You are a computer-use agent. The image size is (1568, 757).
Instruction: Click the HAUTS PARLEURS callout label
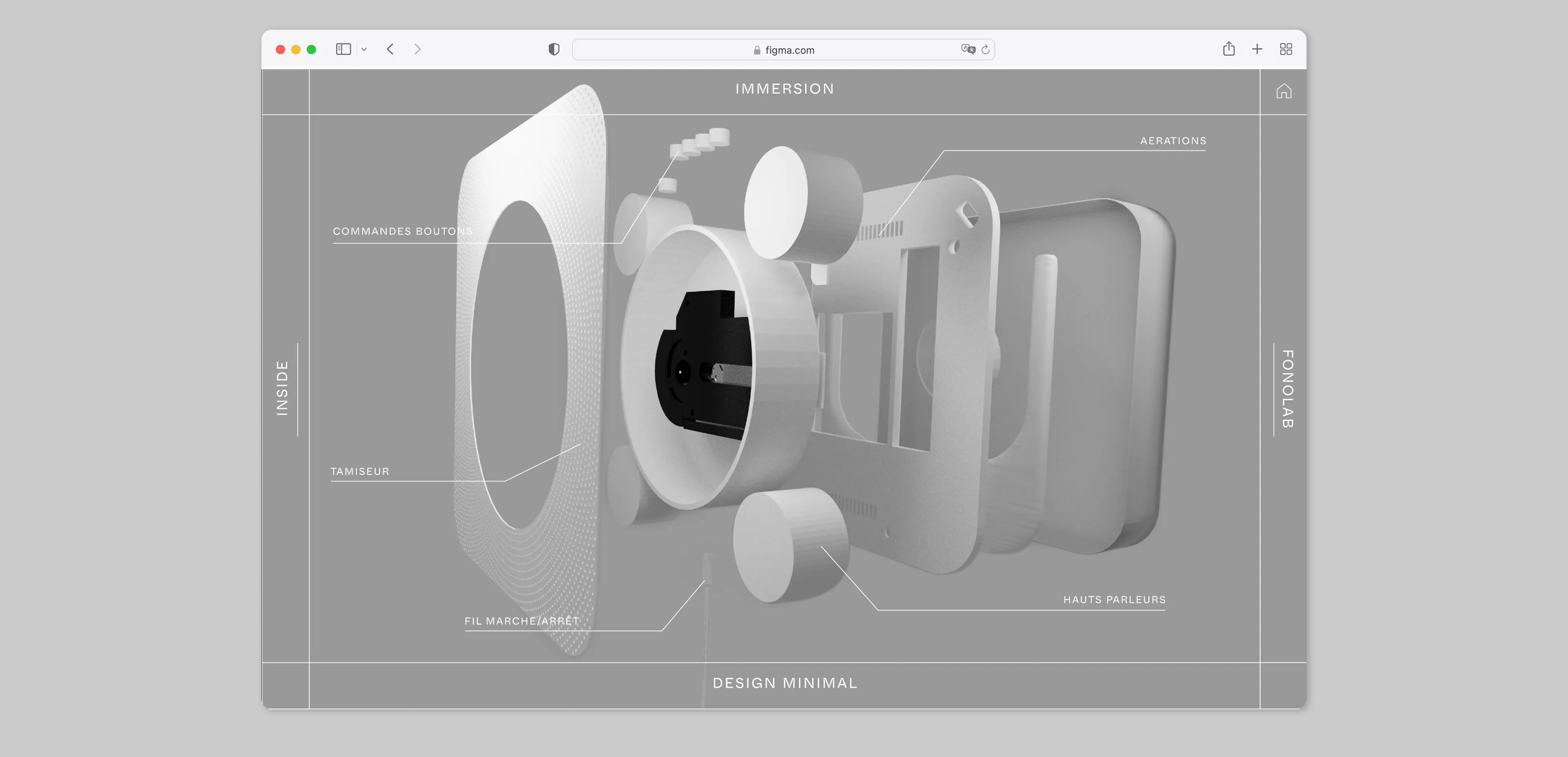tap(1114, 599)
